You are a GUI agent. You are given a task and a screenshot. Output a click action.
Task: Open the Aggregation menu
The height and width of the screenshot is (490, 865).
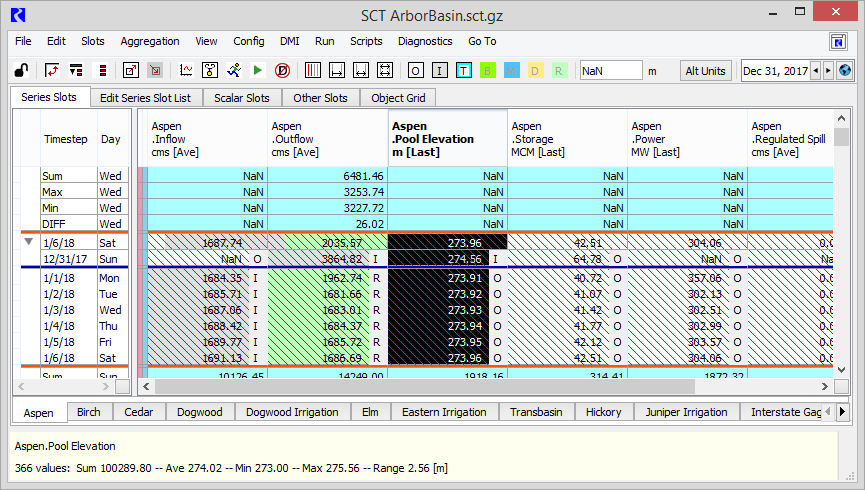150,41
